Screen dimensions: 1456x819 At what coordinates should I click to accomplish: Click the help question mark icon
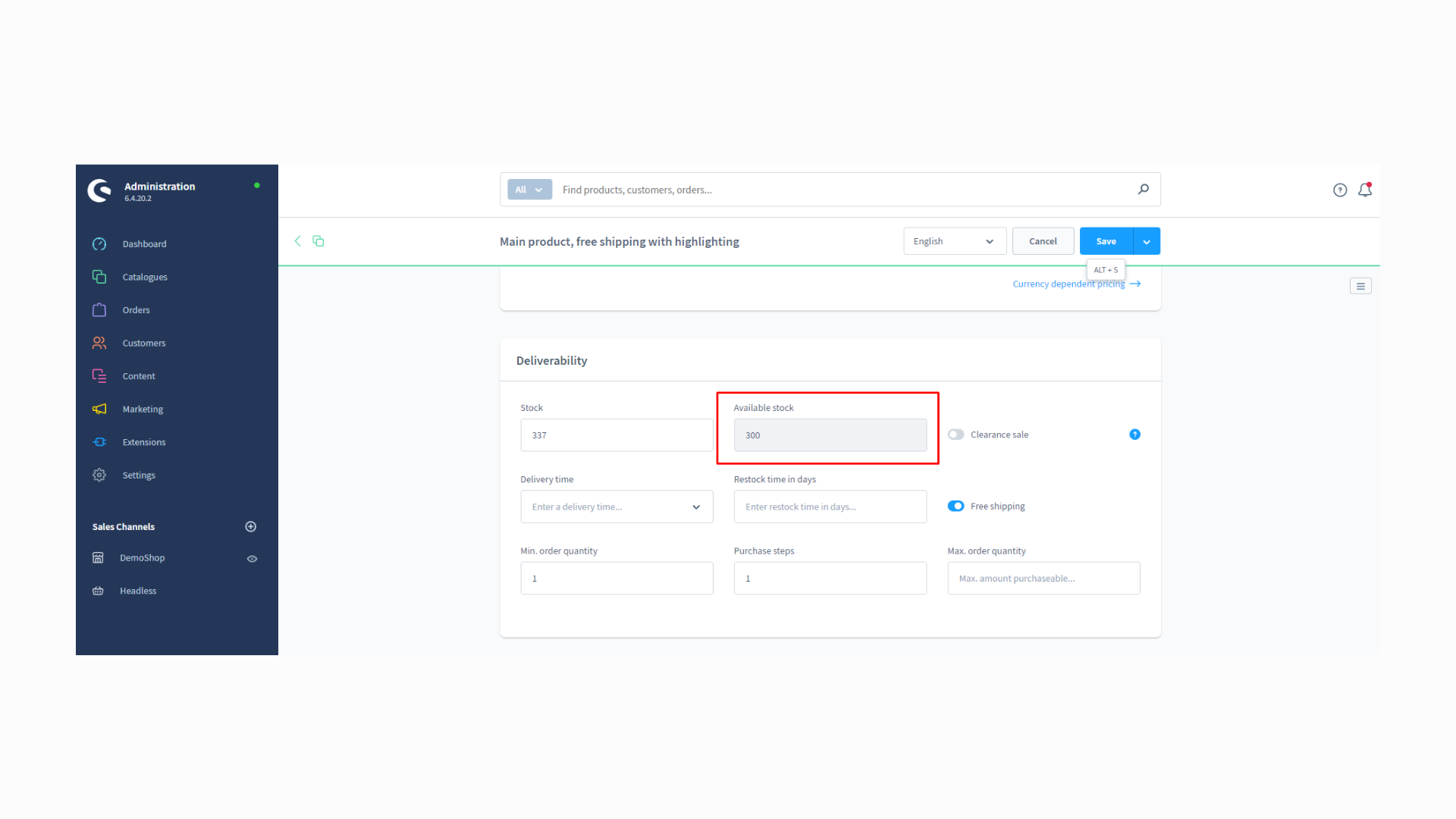1340,190
